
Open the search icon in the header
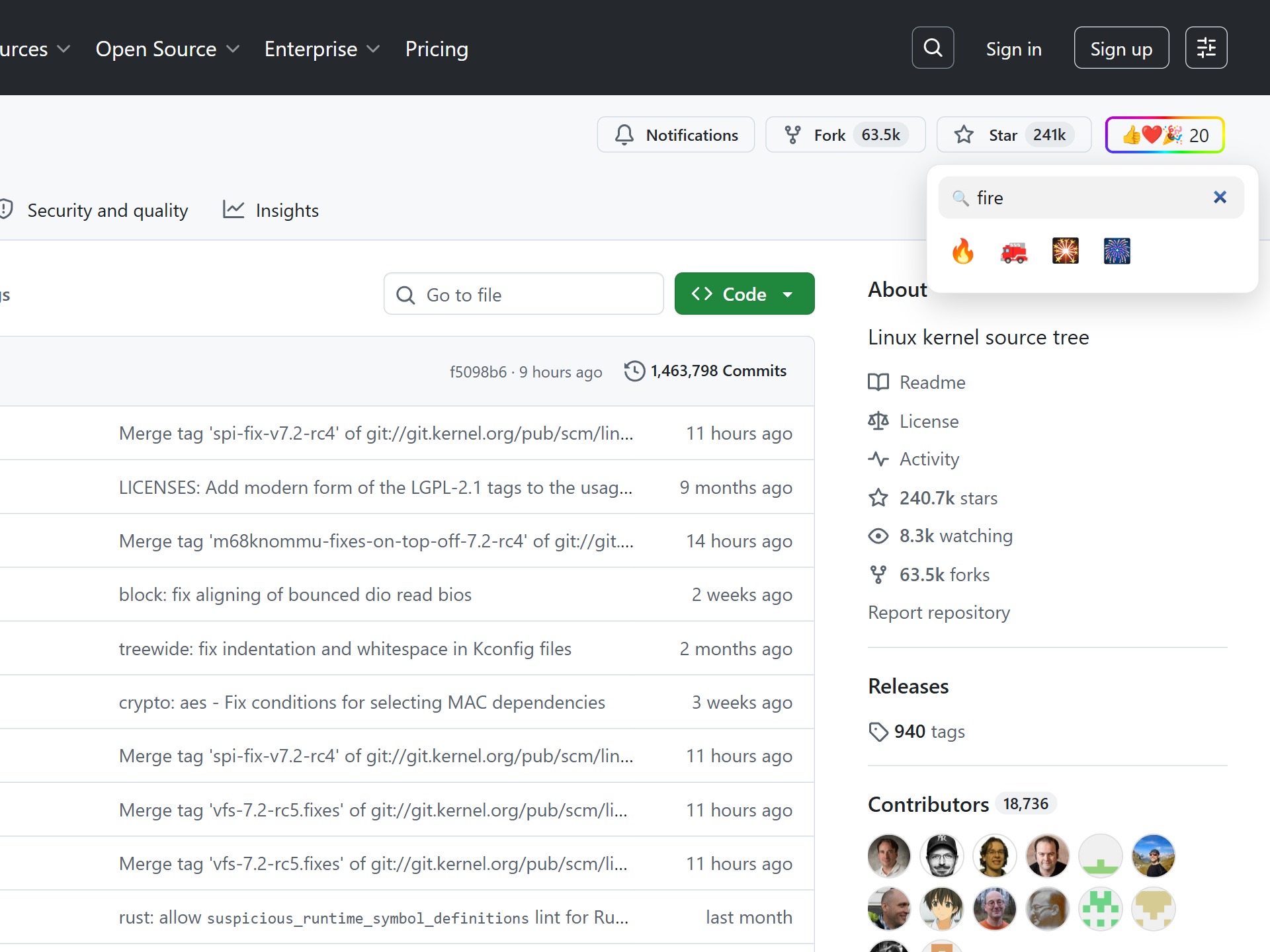point(933,48)
